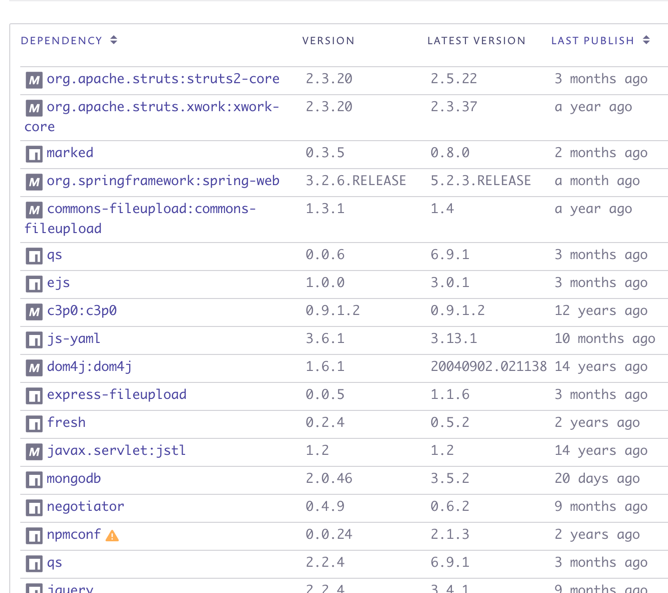The image size is (668, 593).
Task: Click the Maven icon beside dom4j:dom4j
Action: [34, 368]
